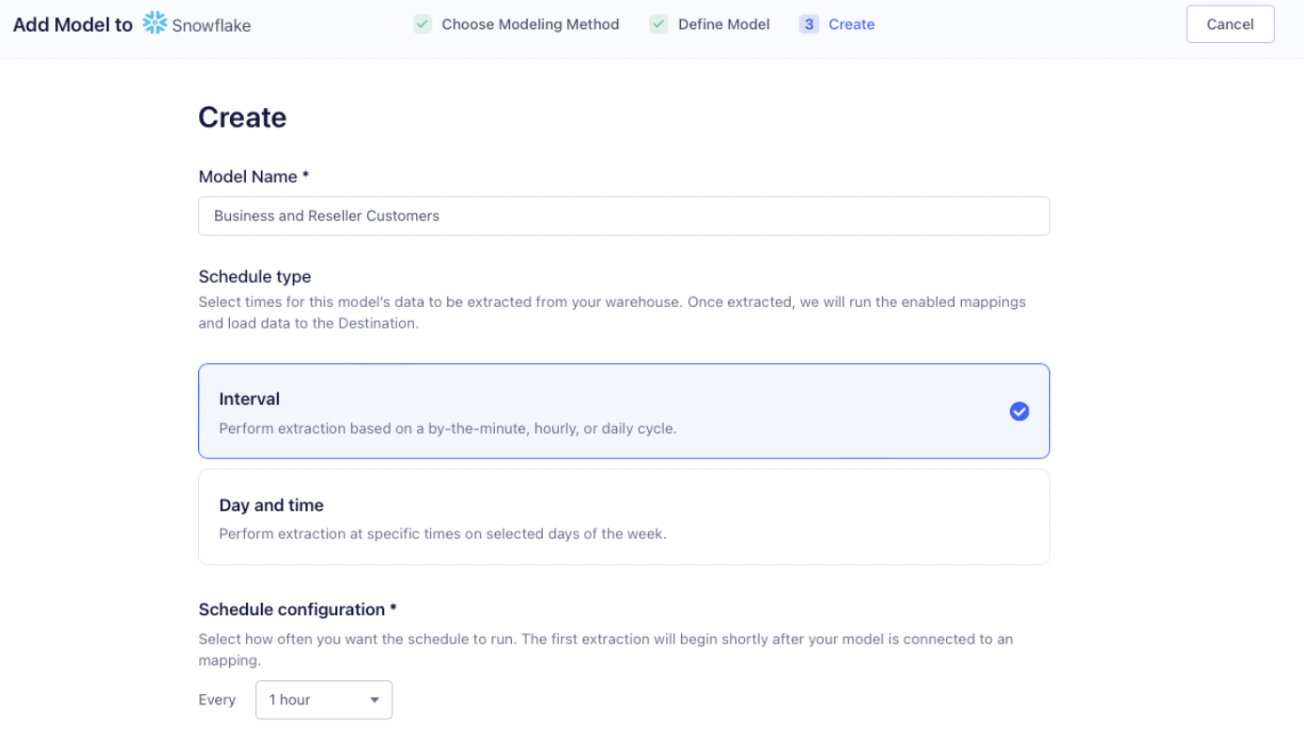This screenshot has width=1304, height=735.
Task: Click the dropdown caret on the 1 hour selector
Action: point(375,700)
